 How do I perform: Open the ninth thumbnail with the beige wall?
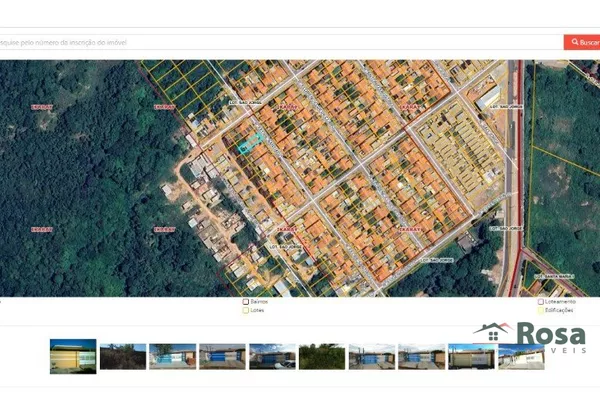click(471, 357)
